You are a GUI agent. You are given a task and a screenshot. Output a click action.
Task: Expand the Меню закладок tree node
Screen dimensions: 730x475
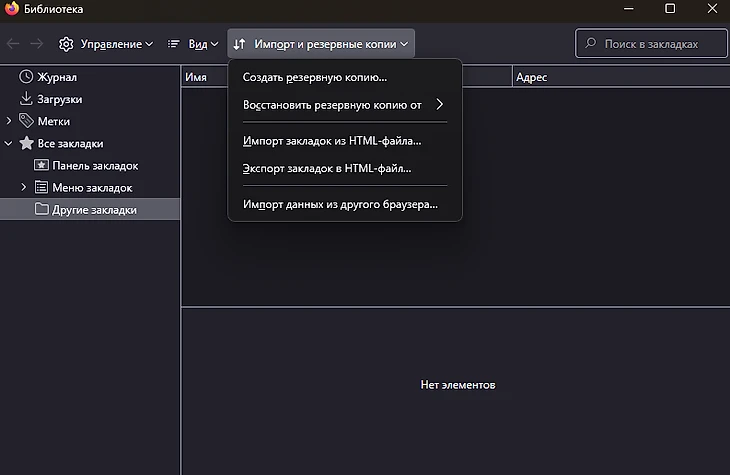tap(24, 187)
